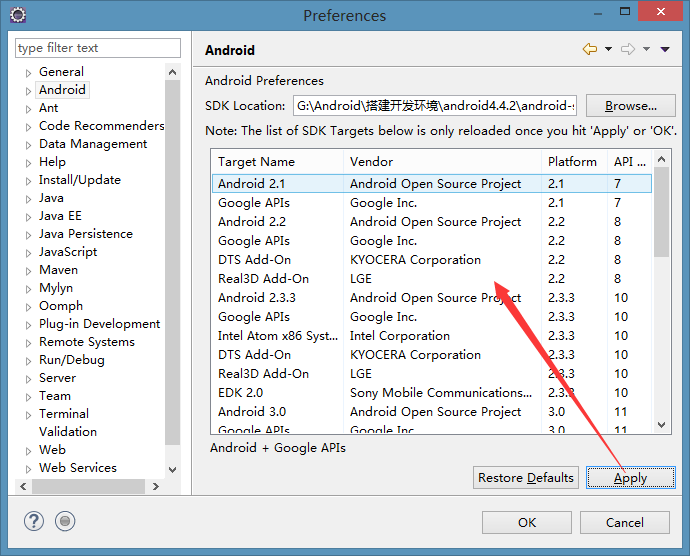Expand the General tree node
This screenshot has height=556, width=690.
28,72
